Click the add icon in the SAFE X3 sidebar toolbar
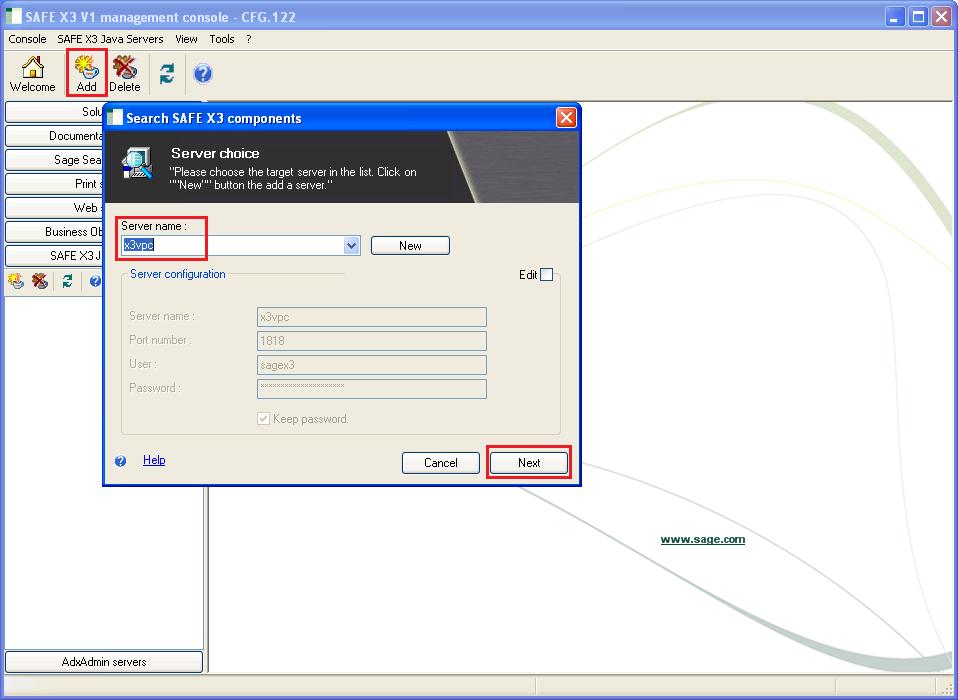Viewport: 958px width, 700px height. click(x=15, y=281)
